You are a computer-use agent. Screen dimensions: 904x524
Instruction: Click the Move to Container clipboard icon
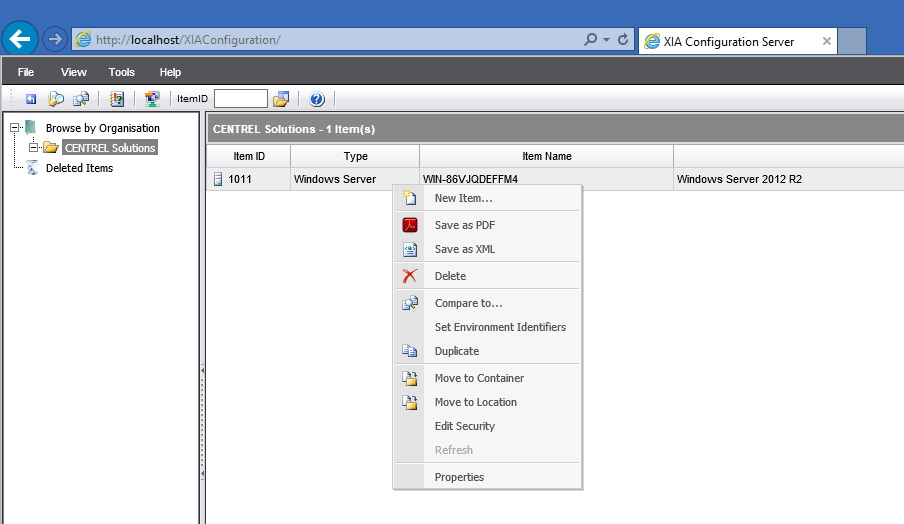click(409, 378)
